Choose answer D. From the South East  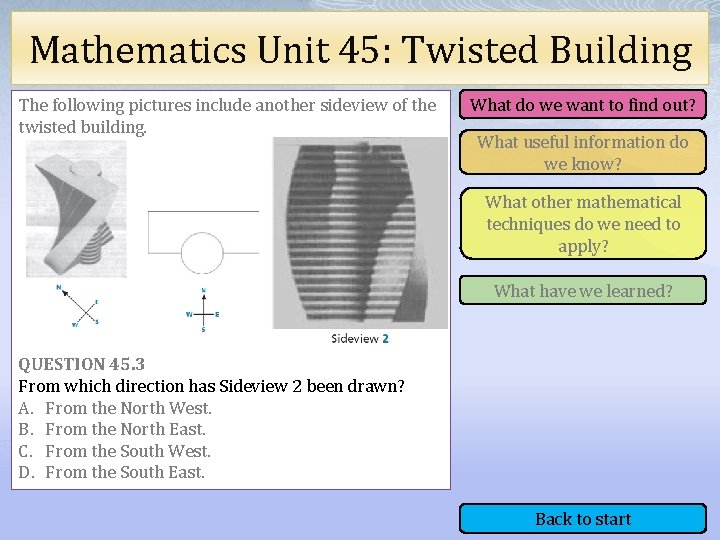112,472
